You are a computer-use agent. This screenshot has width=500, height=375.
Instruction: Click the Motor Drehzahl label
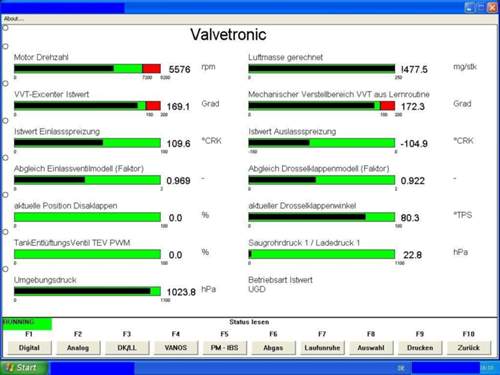[41, 57]
